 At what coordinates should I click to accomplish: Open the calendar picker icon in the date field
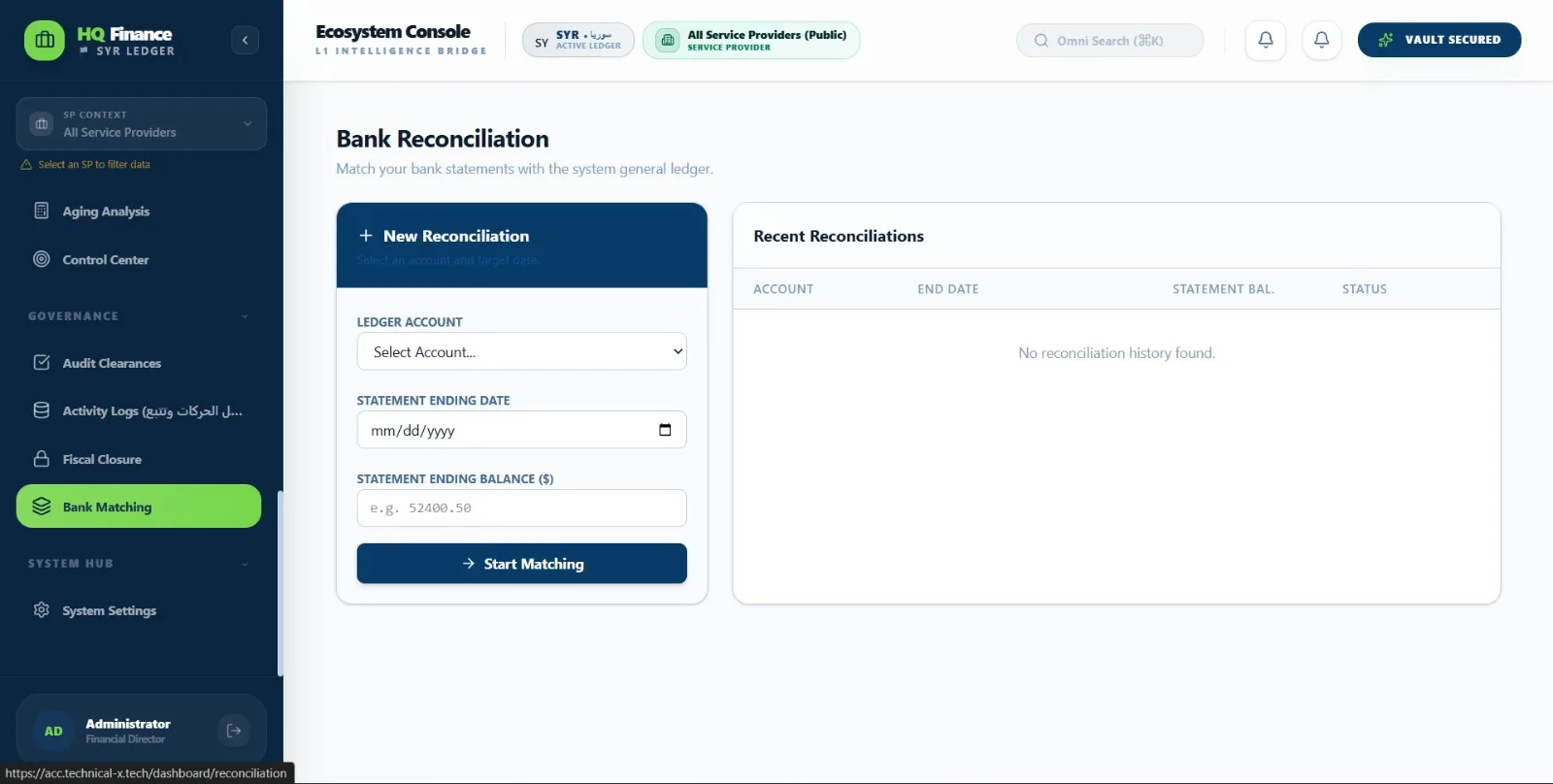665,430
